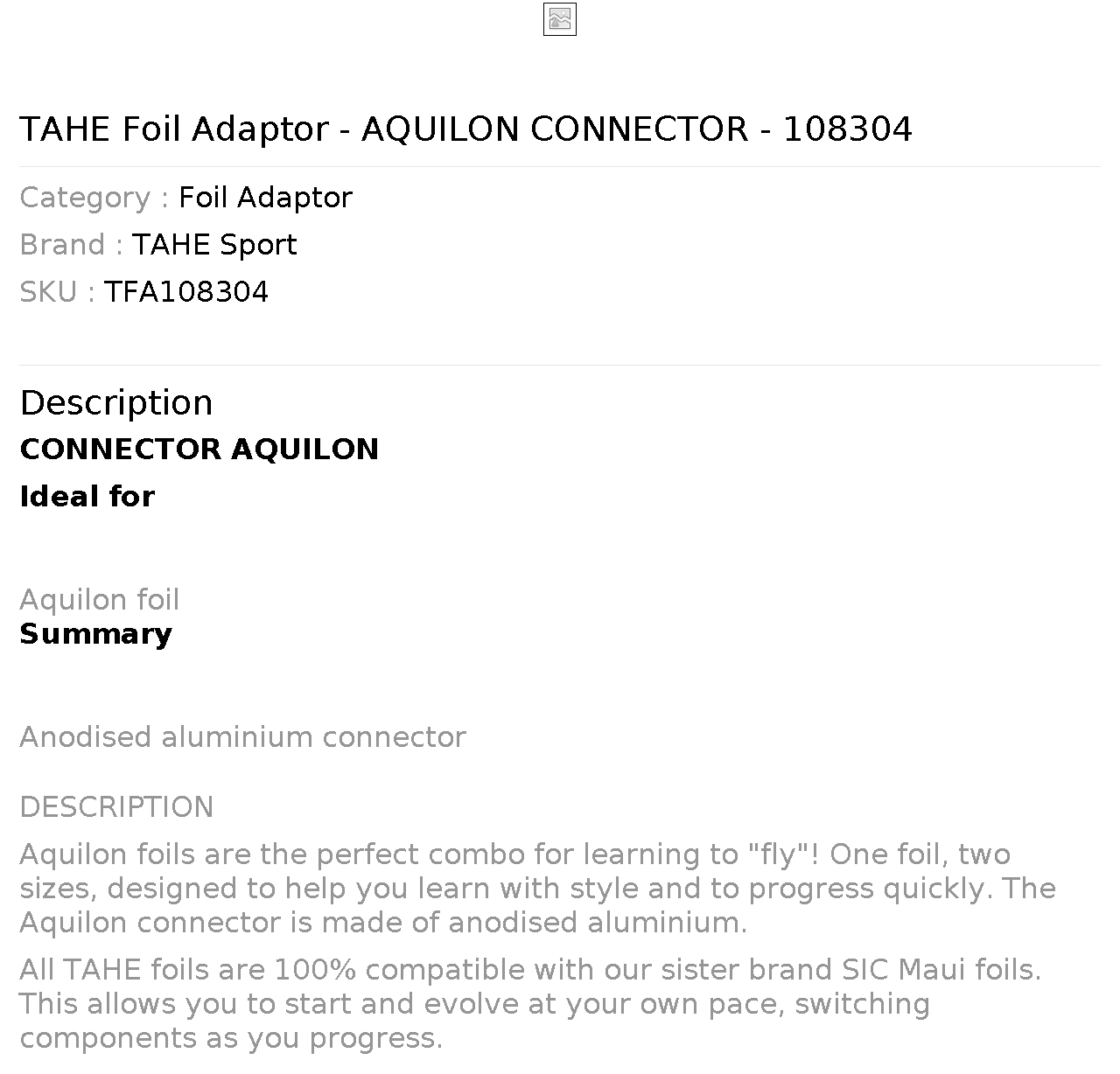Click the Aquilon foil text
1120x1074 pixels.
click(x=100, y=600)
